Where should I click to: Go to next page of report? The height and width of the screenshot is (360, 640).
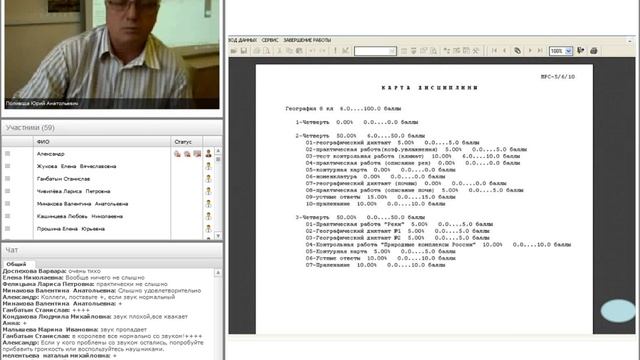[530, 51]
